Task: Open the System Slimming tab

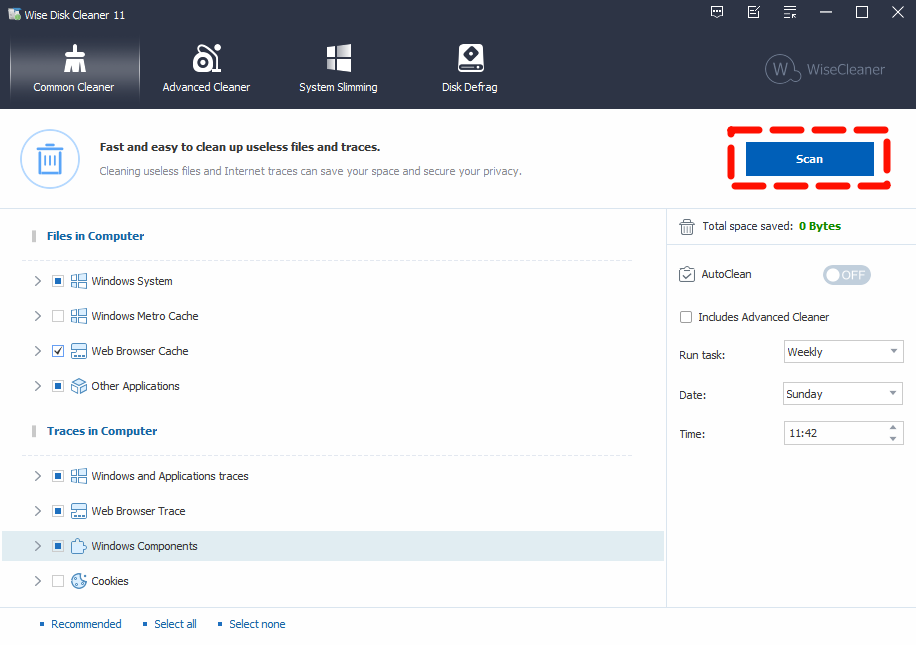Action: coord(338,69)
